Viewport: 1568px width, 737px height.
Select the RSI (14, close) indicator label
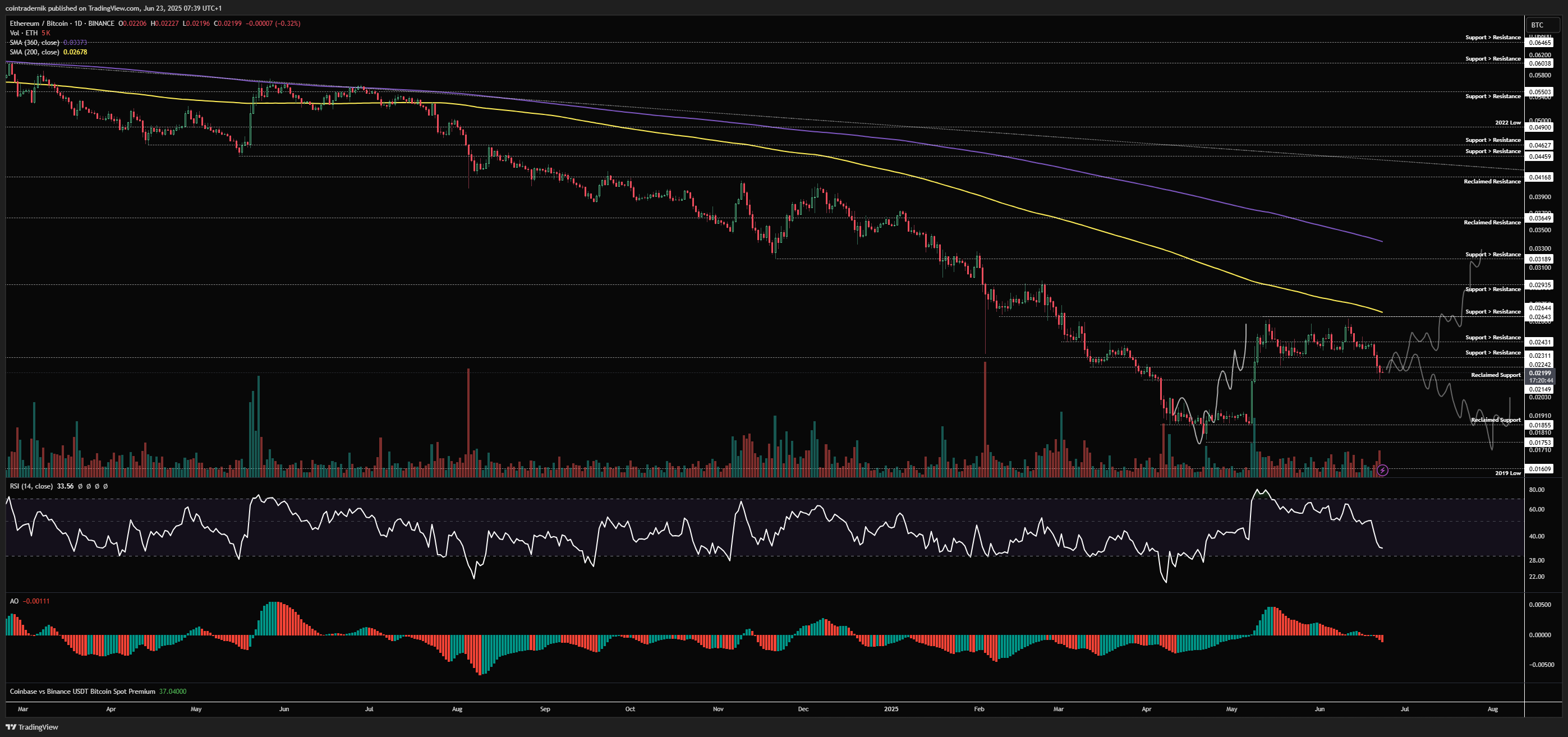coord(31,486)
